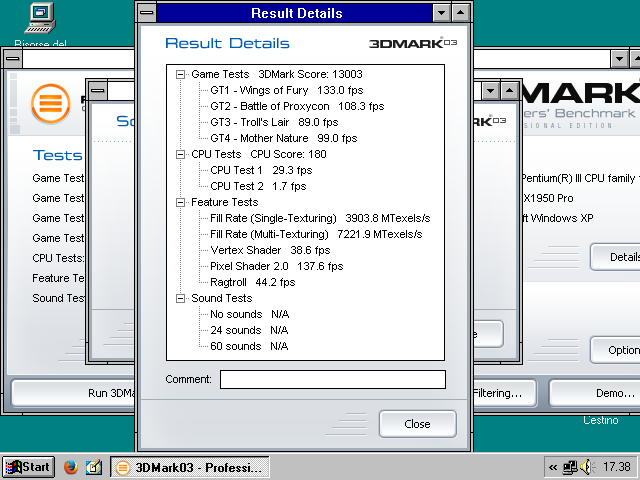Open the volume speaker tray icon

coord(586,467)
